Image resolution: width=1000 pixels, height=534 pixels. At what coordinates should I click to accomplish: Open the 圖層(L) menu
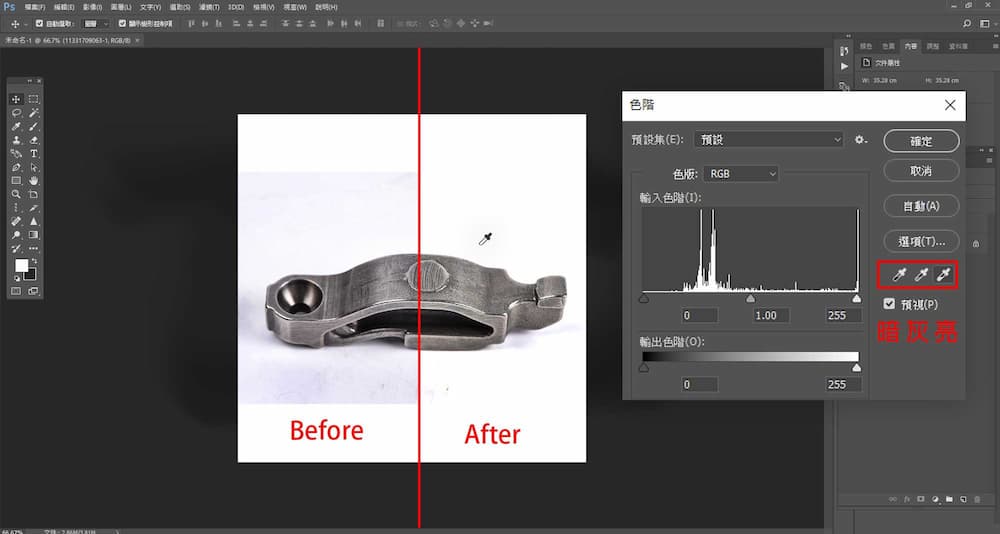pos(121,7)
